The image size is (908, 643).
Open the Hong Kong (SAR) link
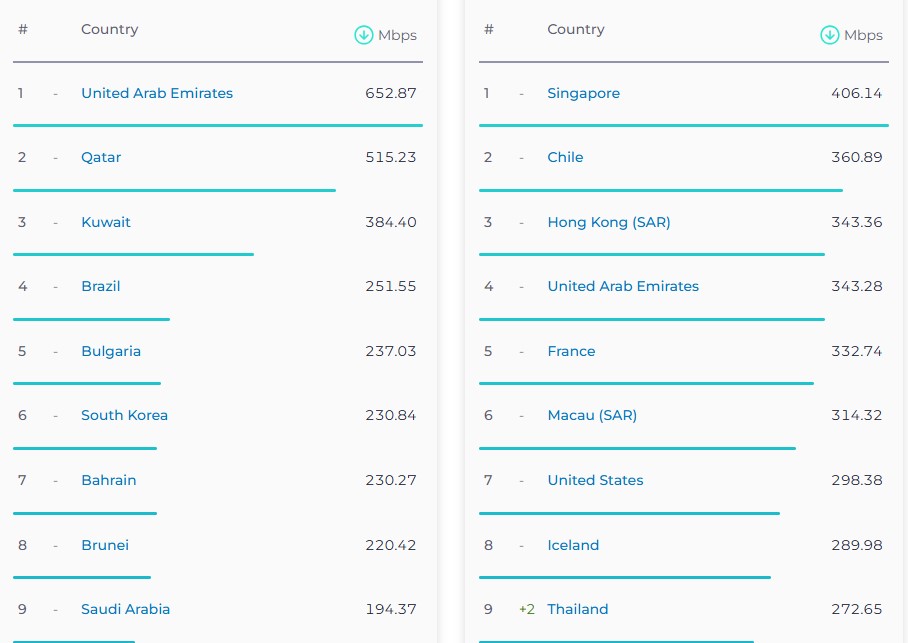pos(609,222)
